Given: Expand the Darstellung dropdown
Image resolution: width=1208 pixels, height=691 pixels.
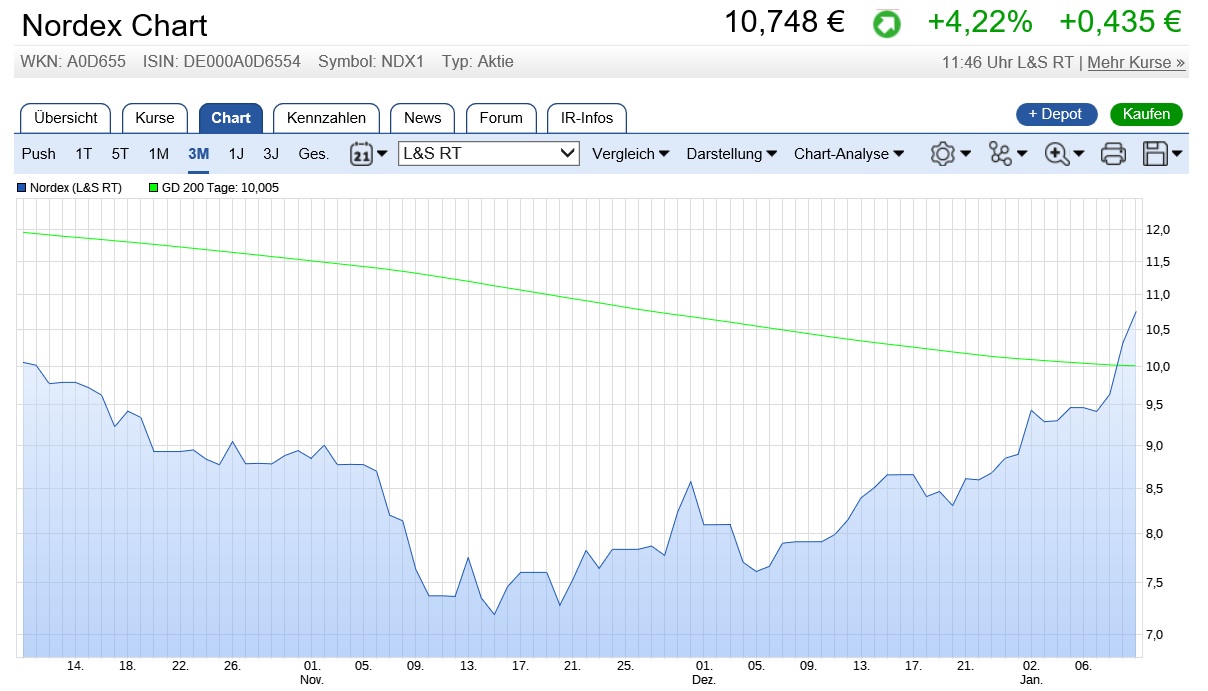Looking at the screenshot, I should [732, 154].
